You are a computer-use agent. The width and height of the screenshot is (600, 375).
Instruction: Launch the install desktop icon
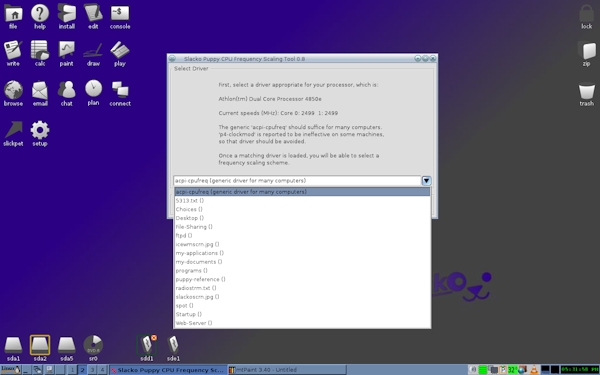[67, 16]
